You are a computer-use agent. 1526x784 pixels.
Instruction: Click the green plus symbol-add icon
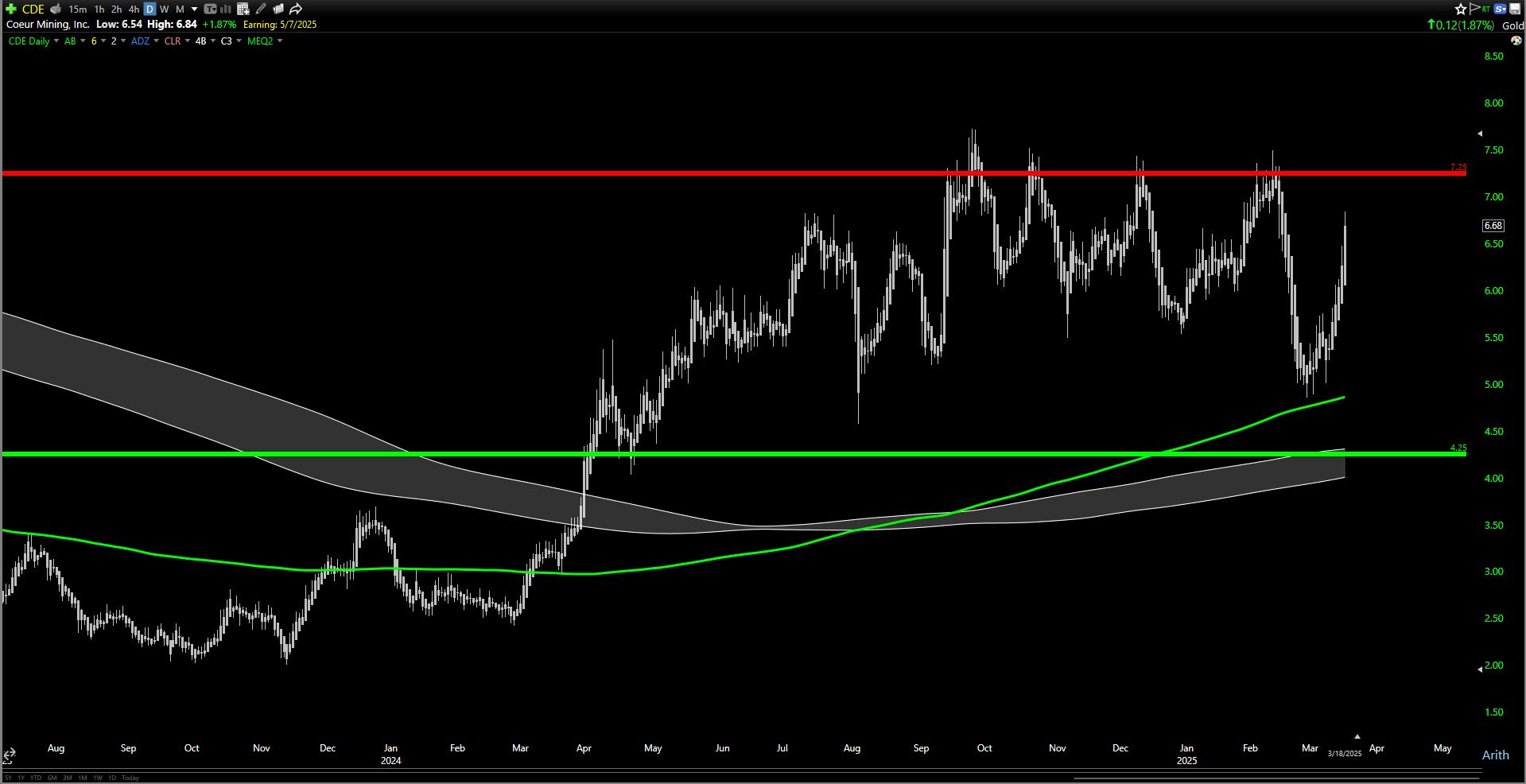[10, 9]
